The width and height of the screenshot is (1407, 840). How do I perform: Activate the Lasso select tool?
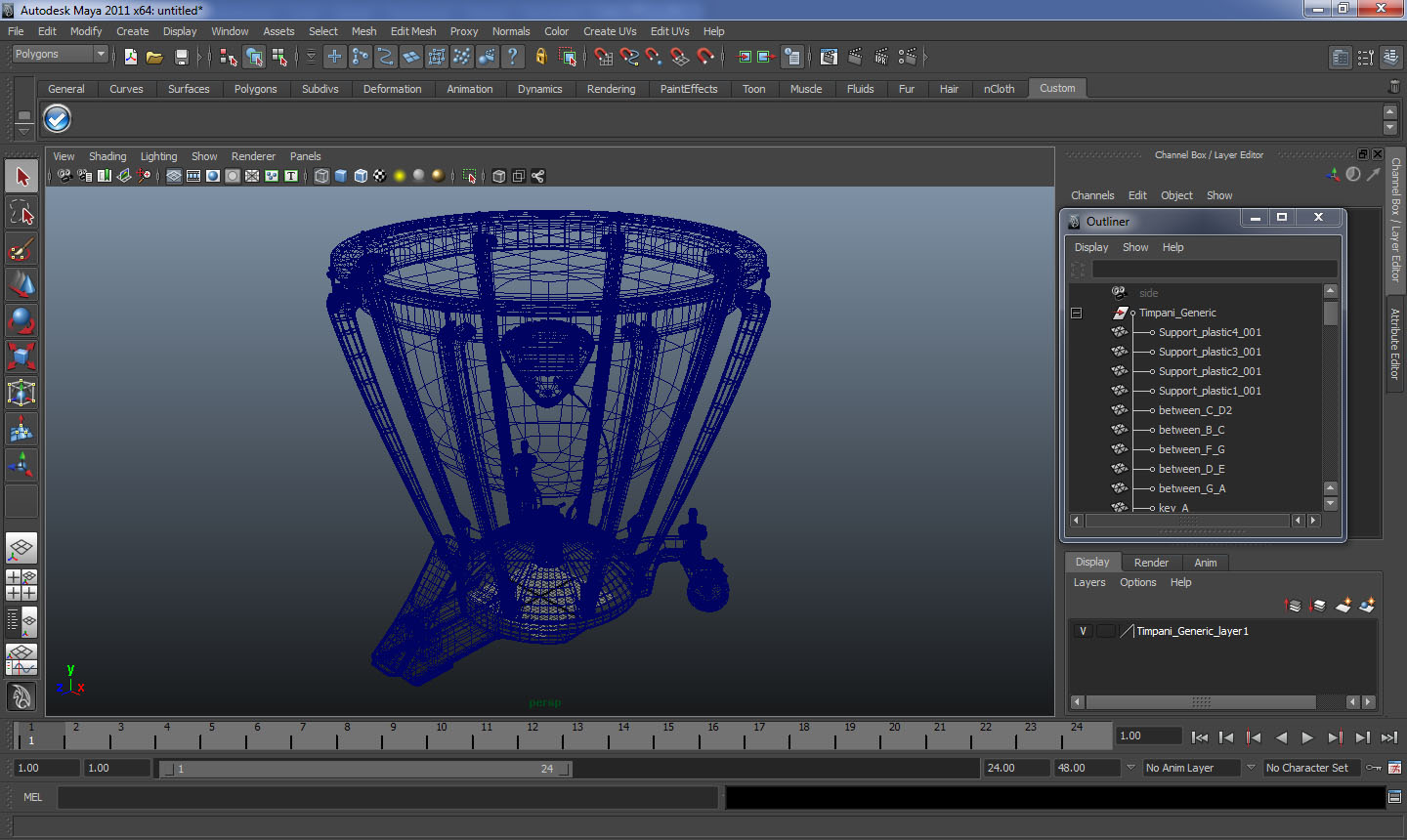(21, 213)
